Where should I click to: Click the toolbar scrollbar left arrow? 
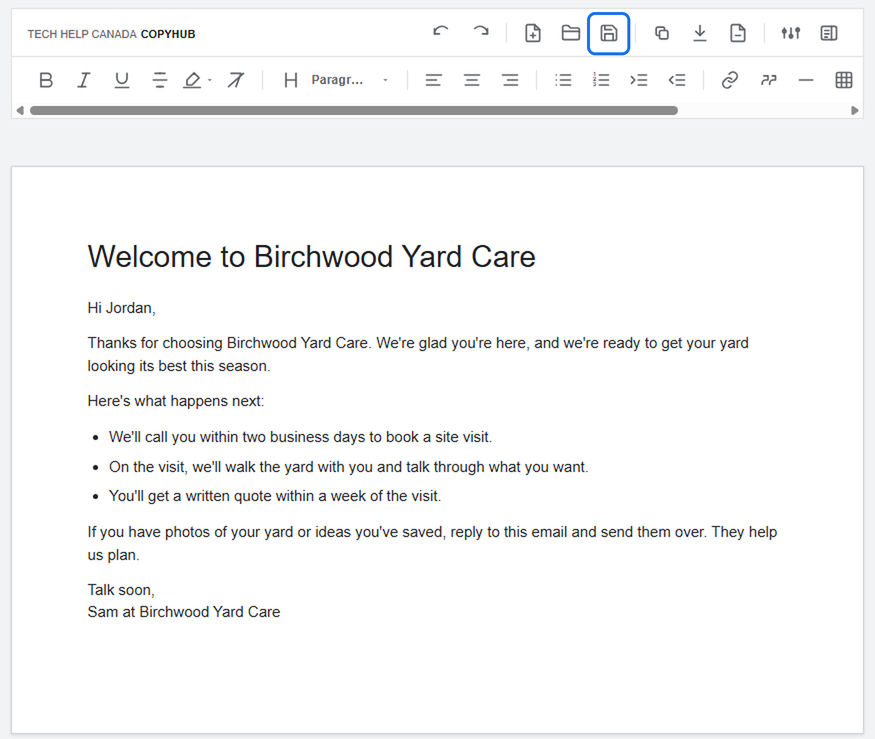(x=20, y=111)
